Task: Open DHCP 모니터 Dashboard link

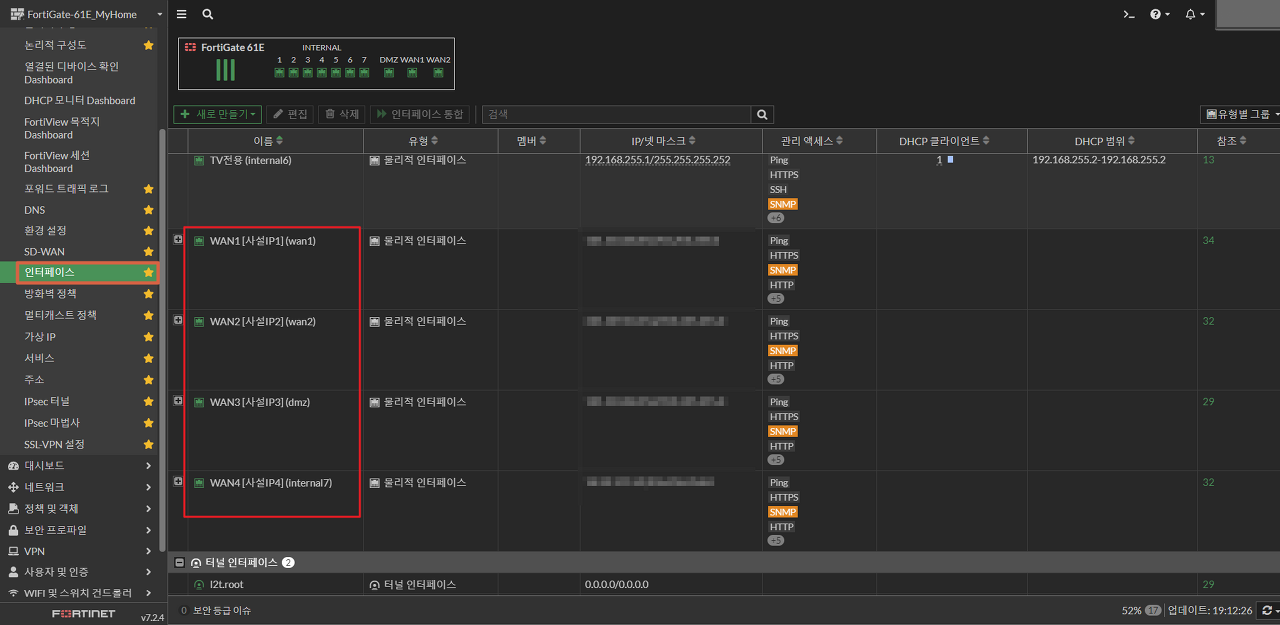Action: (80, 101)
